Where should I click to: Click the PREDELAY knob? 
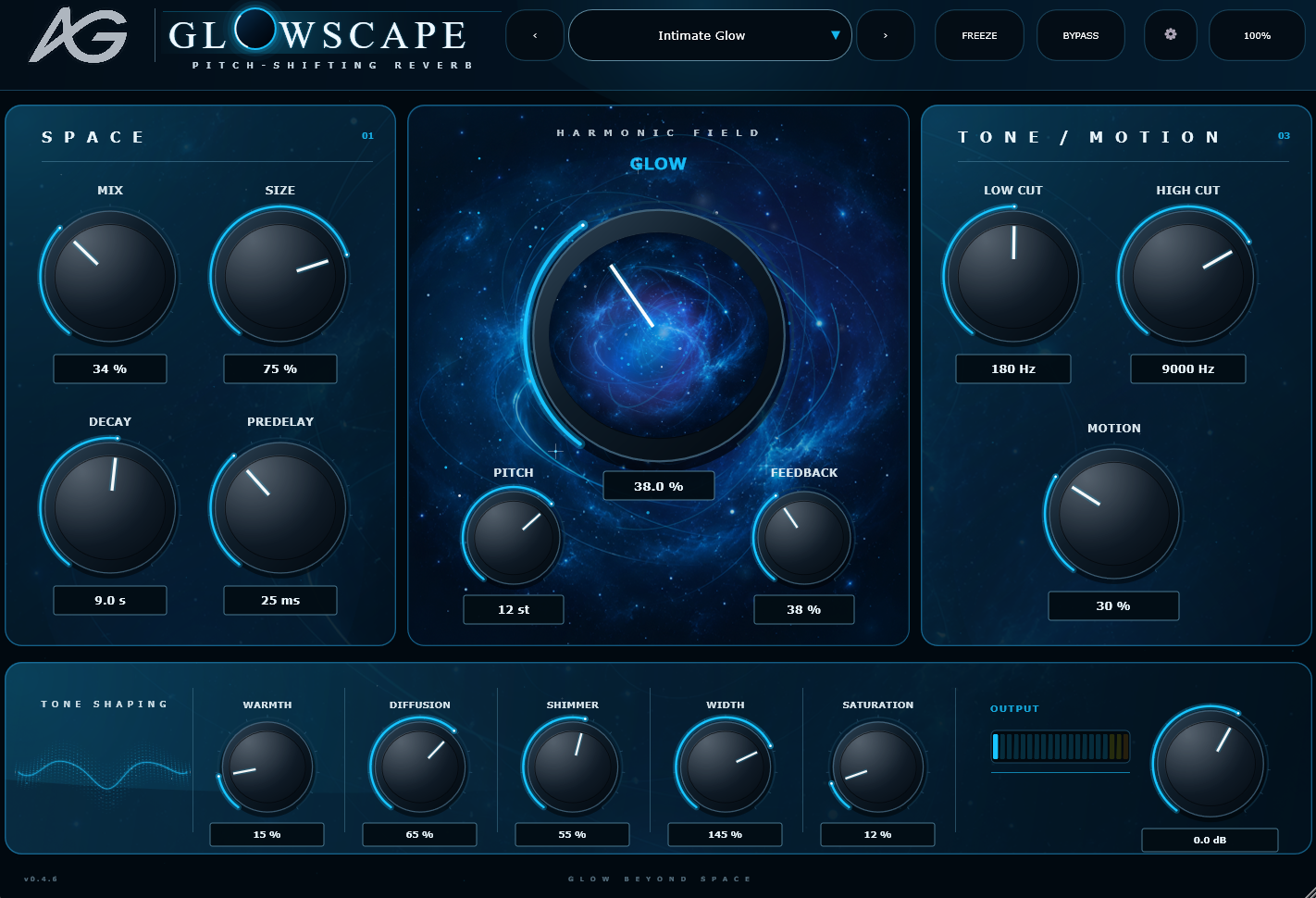pos(279,507)
